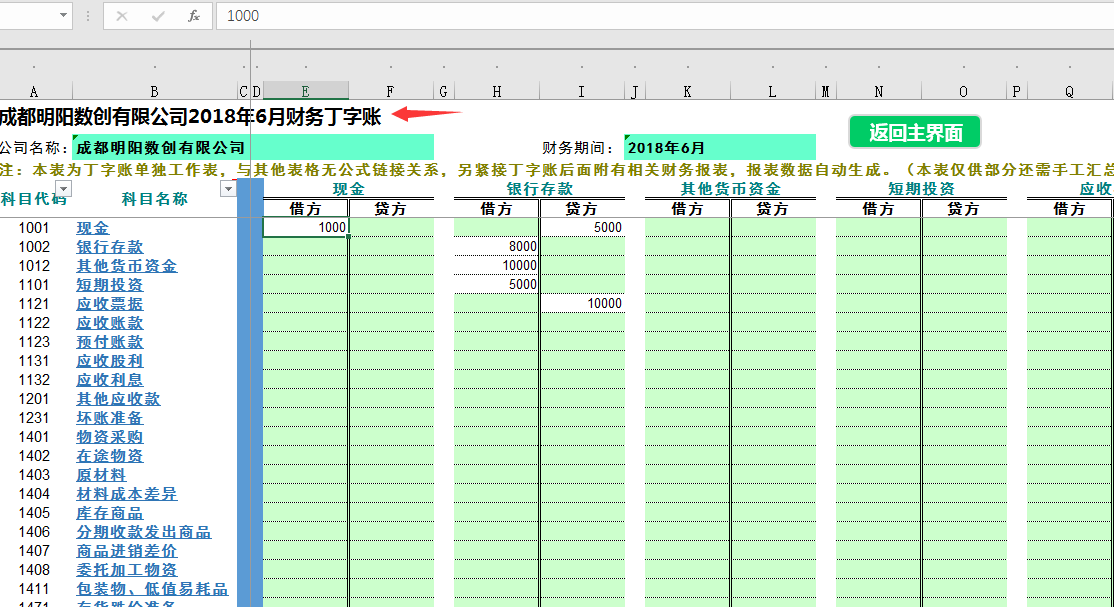The width and height of the screenshot is (1114, 607).
Task: Open the 其他货币资金 account link
Action: pos(126,266)
